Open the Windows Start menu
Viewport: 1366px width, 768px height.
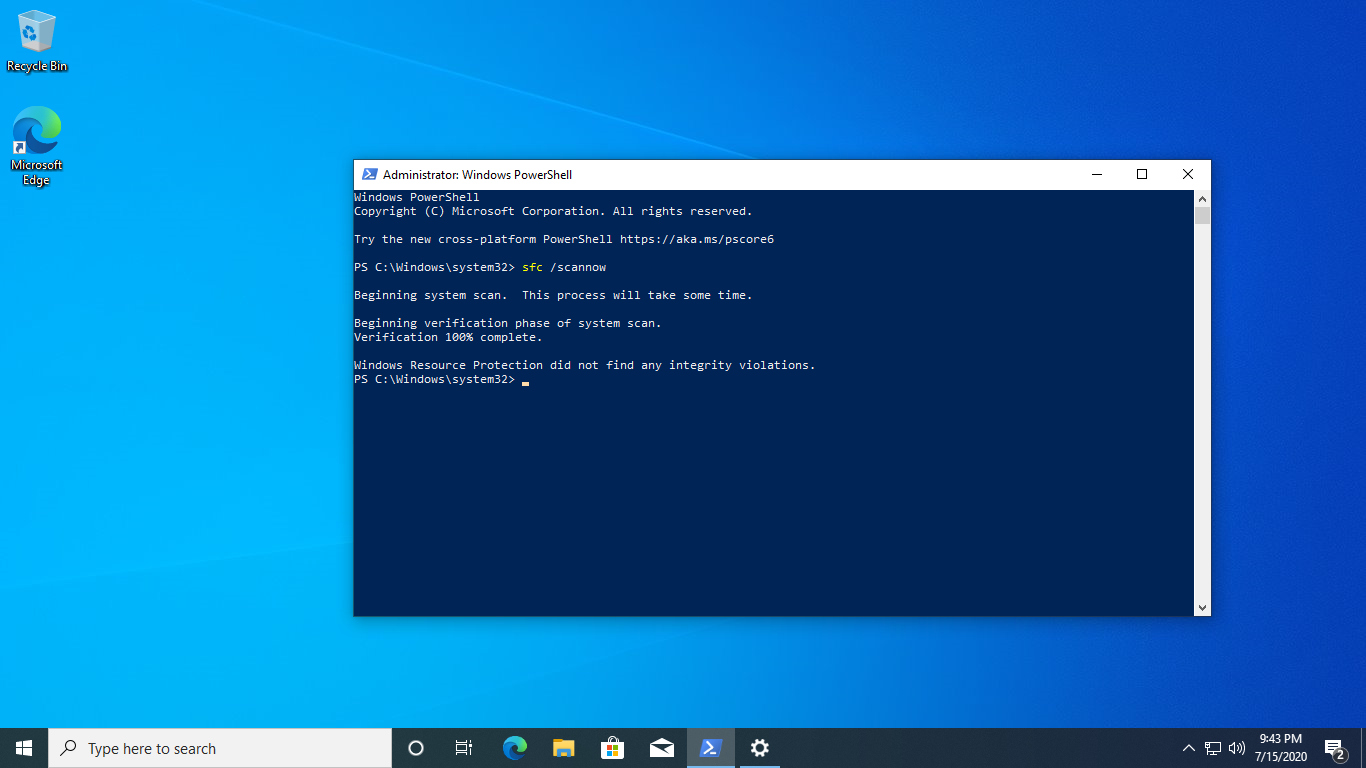pyautogui.click(x=24, y=748)
